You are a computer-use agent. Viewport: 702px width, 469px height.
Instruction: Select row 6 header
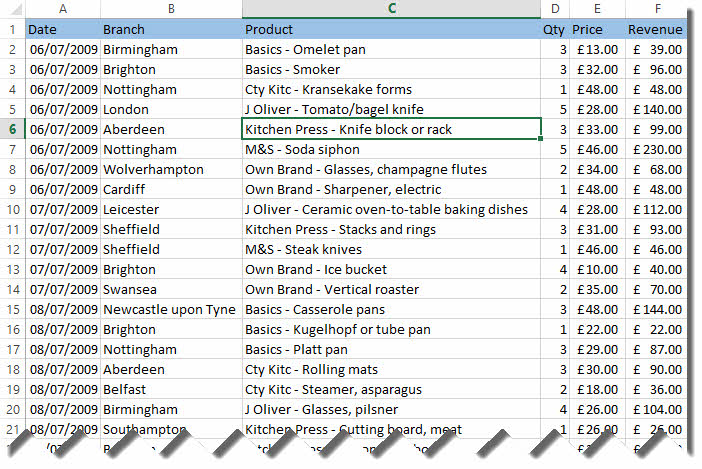[x=13, y=129]
